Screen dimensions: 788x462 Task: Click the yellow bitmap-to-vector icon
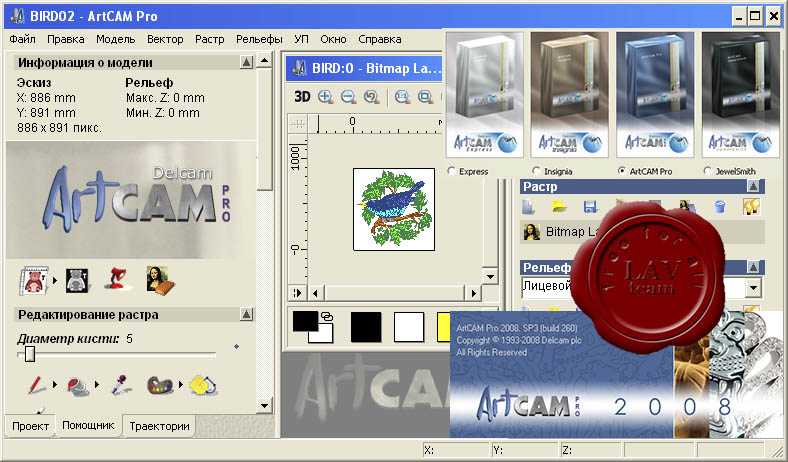coord(203,385)
